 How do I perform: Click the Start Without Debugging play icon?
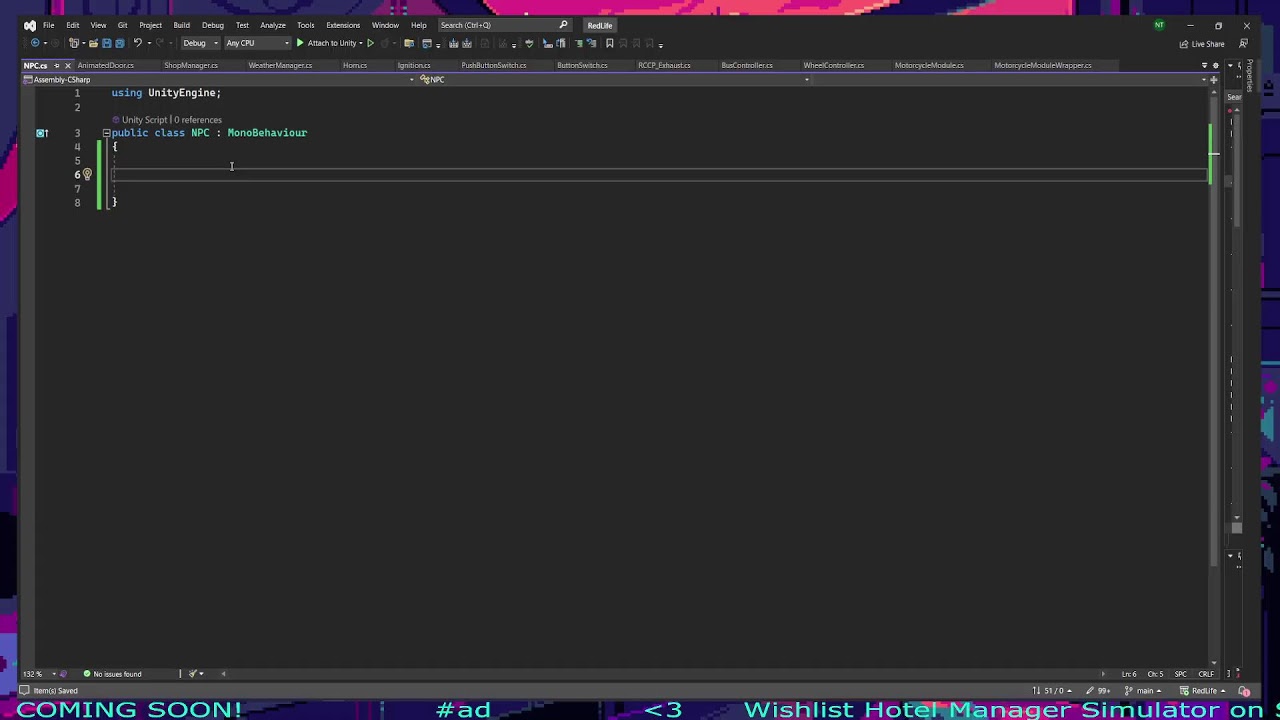click(371, 43)
